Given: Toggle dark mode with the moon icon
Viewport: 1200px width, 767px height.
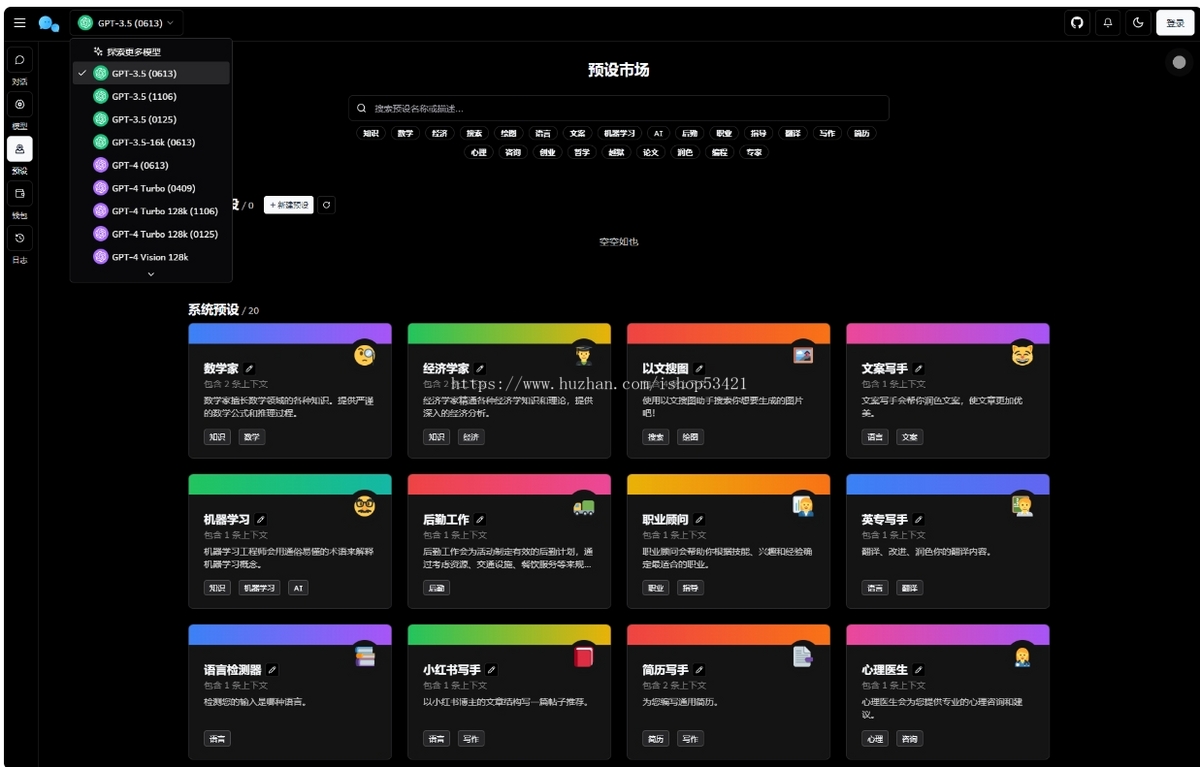Looking at the screenshot, I should [1138, 23].
